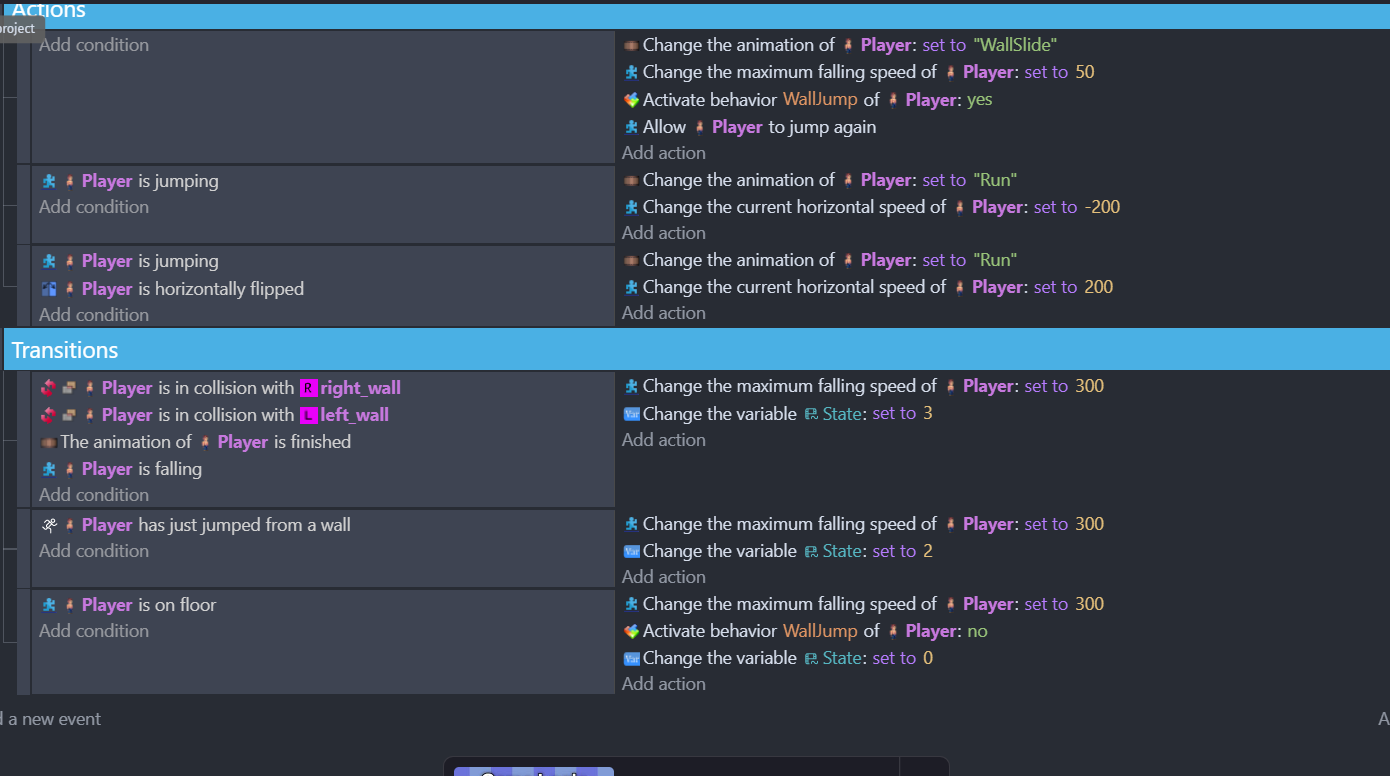The width and height of the screenshot is (1390, 776).
Task: Click 'Add action' below 'State: set to 0'
Action: (x=664, y=684)
